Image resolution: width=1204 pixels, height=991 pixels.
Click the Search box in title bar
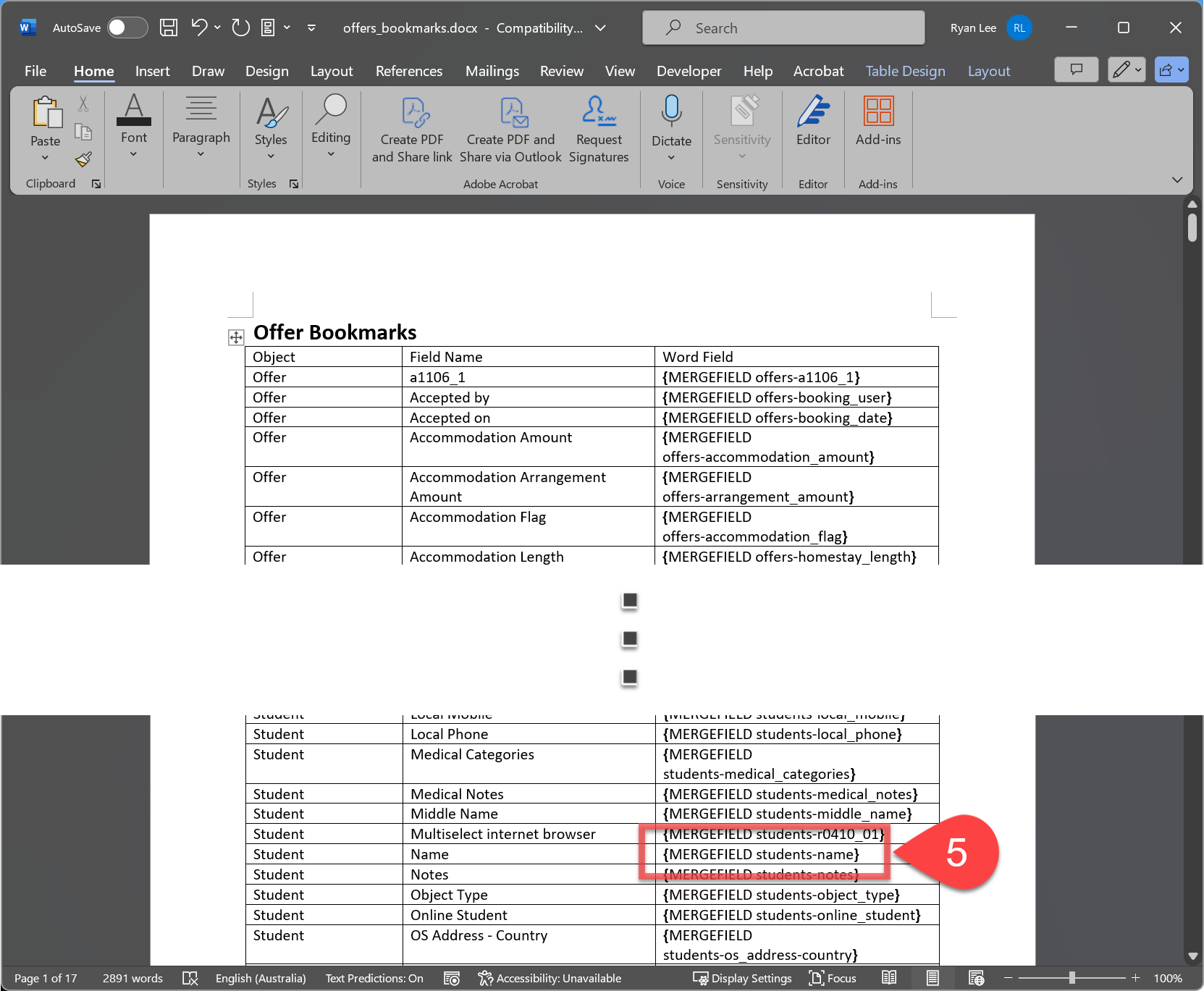(783, 28)
